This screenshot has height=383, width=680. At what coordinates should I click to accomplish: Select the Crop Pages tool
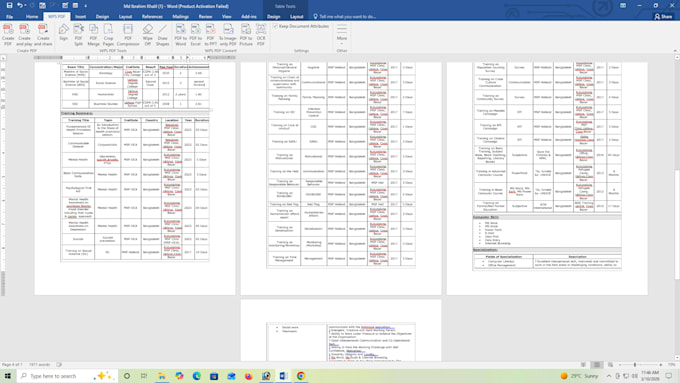coord(108,35)
